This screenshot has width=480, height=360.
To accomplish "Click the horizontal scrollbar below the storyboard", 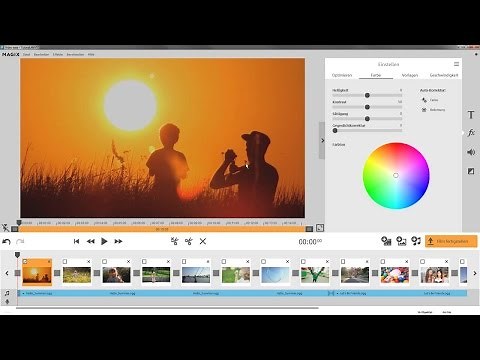I will pos(167,308).
